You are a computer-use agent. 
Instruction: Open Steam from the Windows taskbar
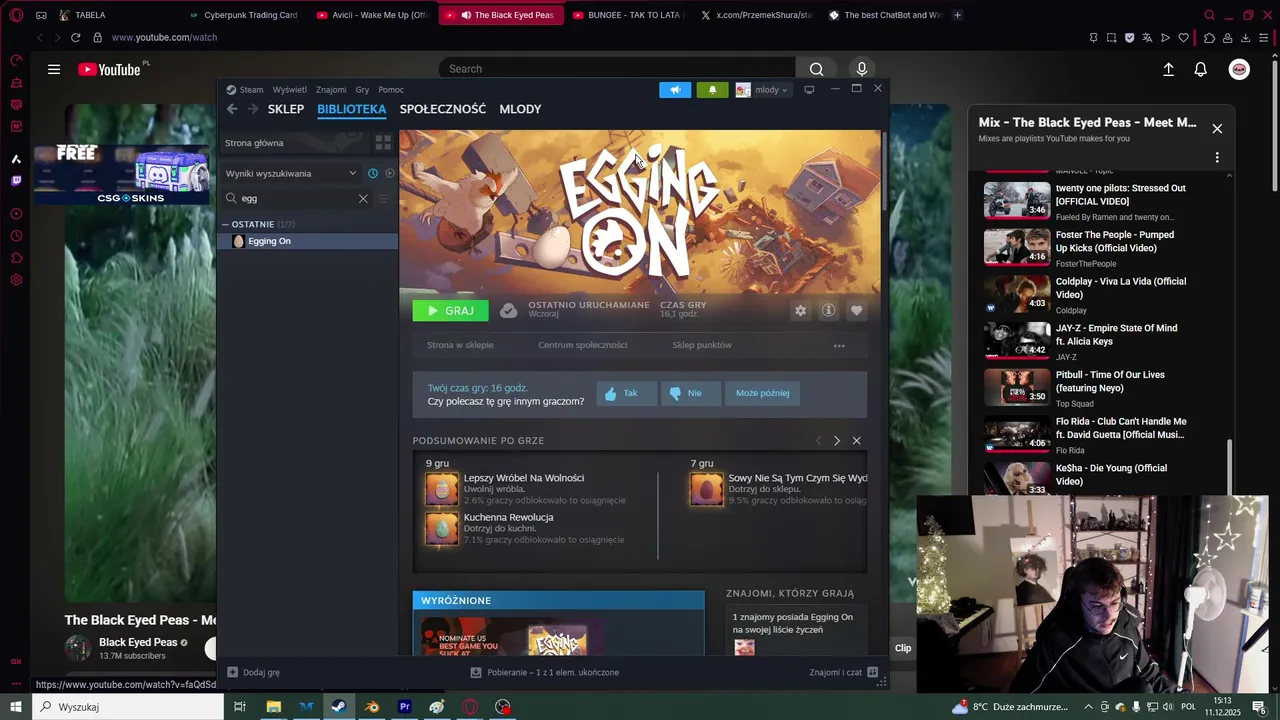[x=339, y=707]
